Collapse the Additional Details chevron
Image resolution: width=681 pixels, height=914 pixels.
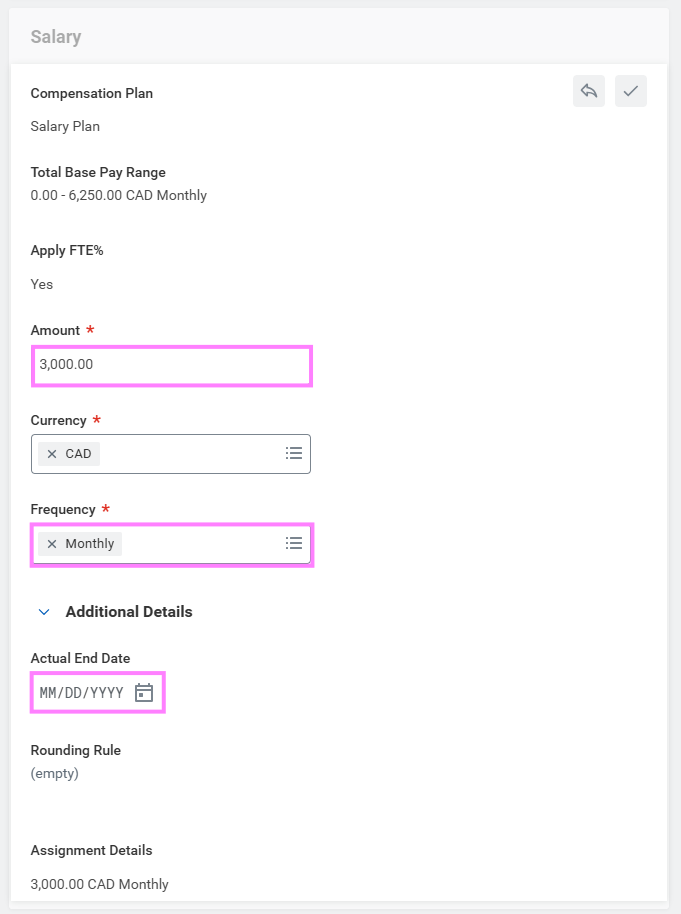(44, 611)
